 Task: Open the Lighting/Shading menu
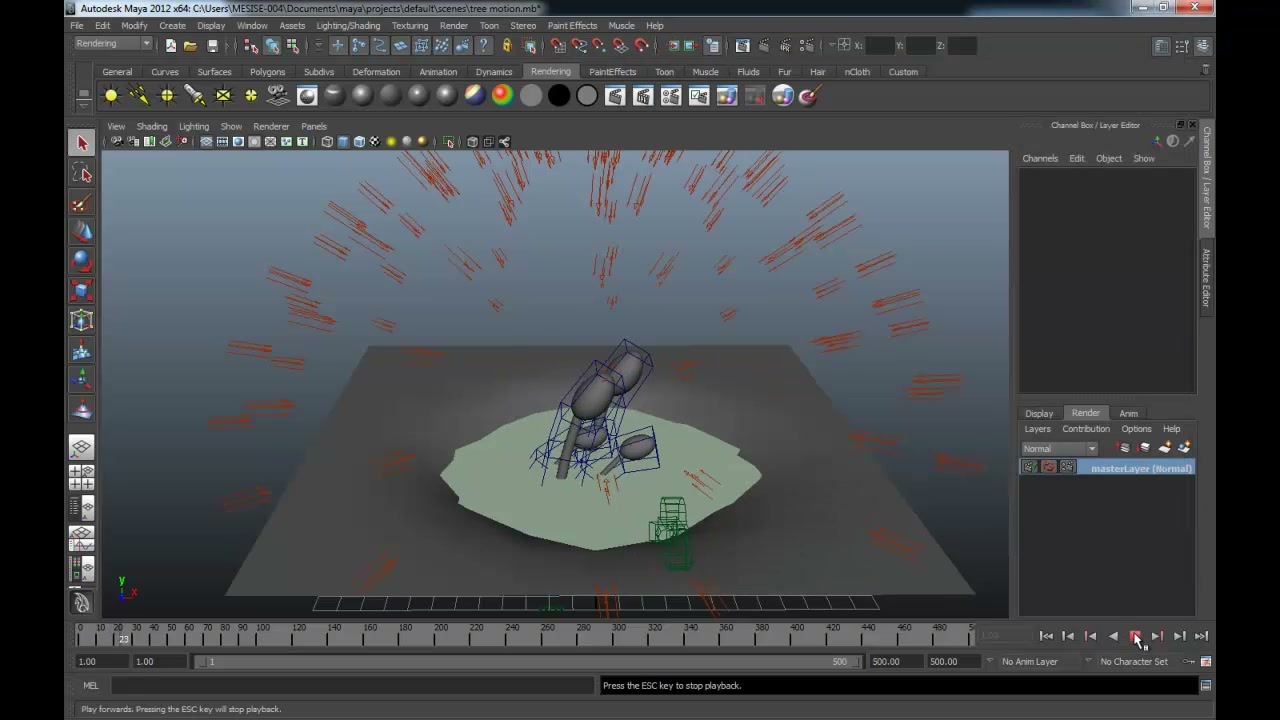coord(348,25)
